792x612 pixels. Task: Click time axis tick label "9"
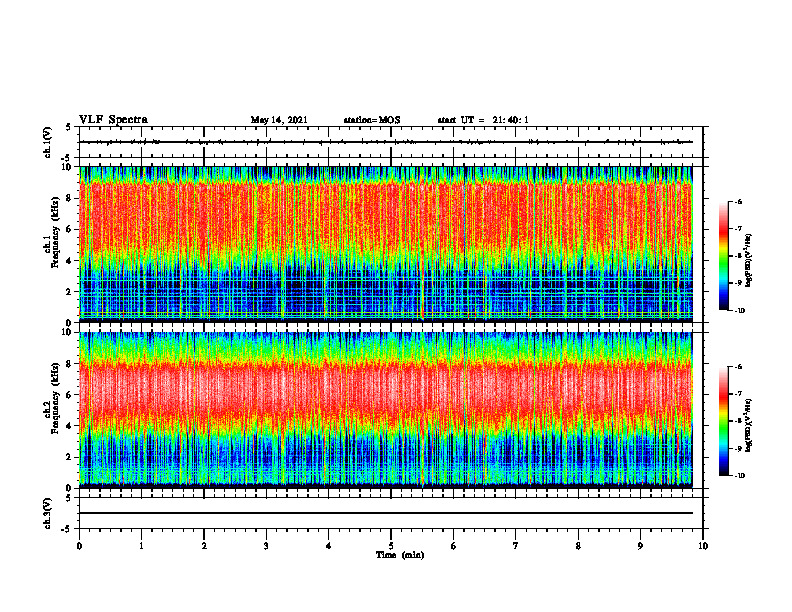(640, 546)
